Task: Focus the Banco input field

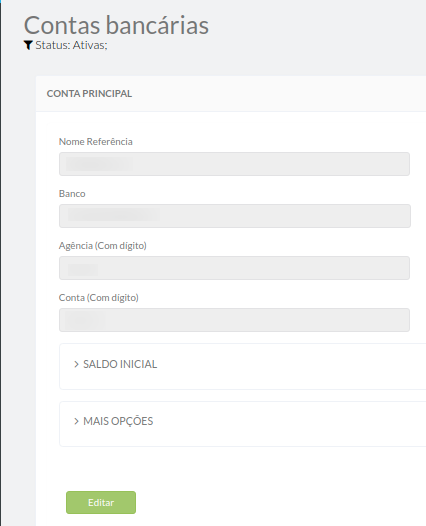Action: (234, 216)
